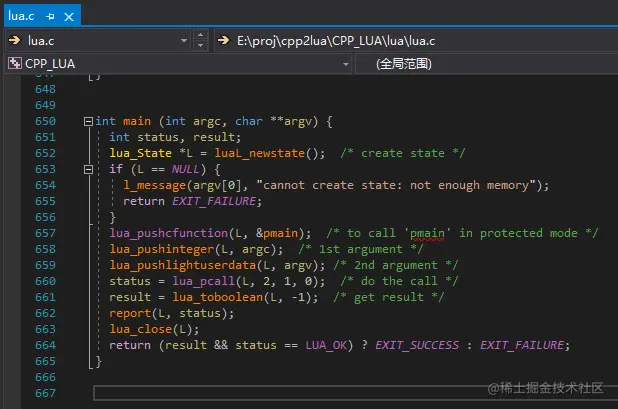Collapse the if (L == NULL) block
The height and width of the screenshot is (409, 618).
88,169
